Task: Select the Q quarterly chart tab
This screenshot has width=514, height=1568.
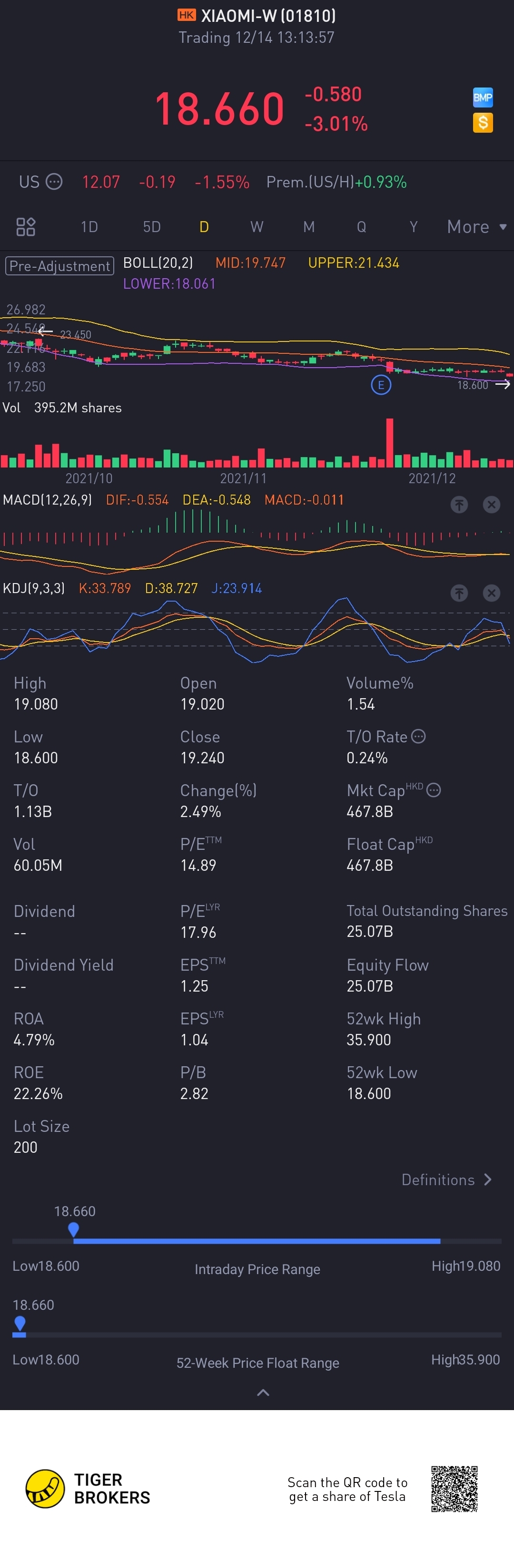Action: point(361,227)
